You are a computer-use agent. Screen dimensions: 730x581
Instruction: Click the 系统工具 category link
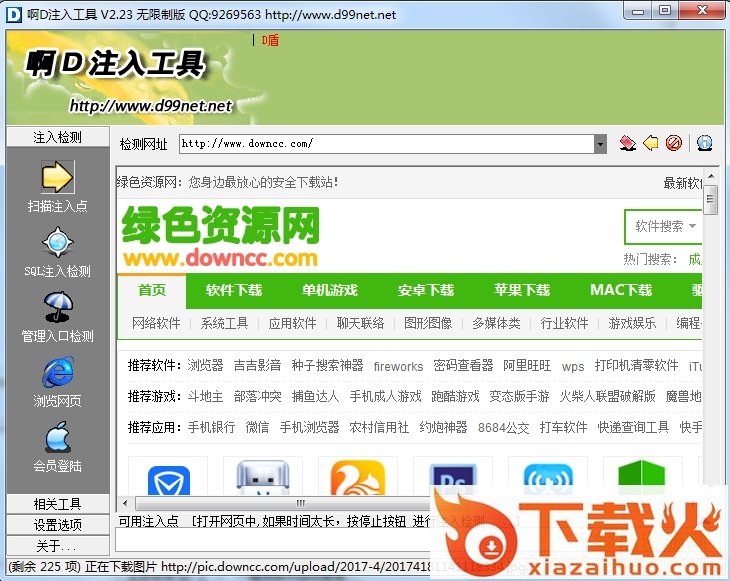coord(224,323)
